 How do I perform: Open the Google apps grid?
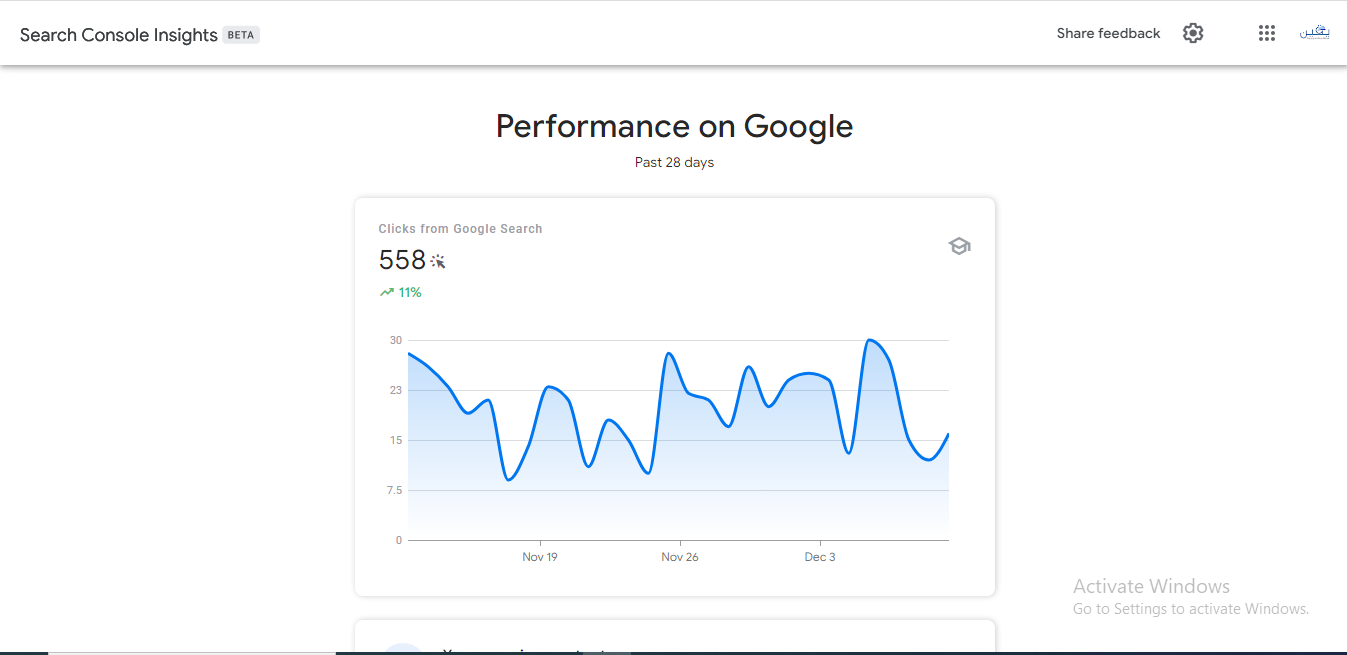pyautogui.click(x=1267, y=33)
